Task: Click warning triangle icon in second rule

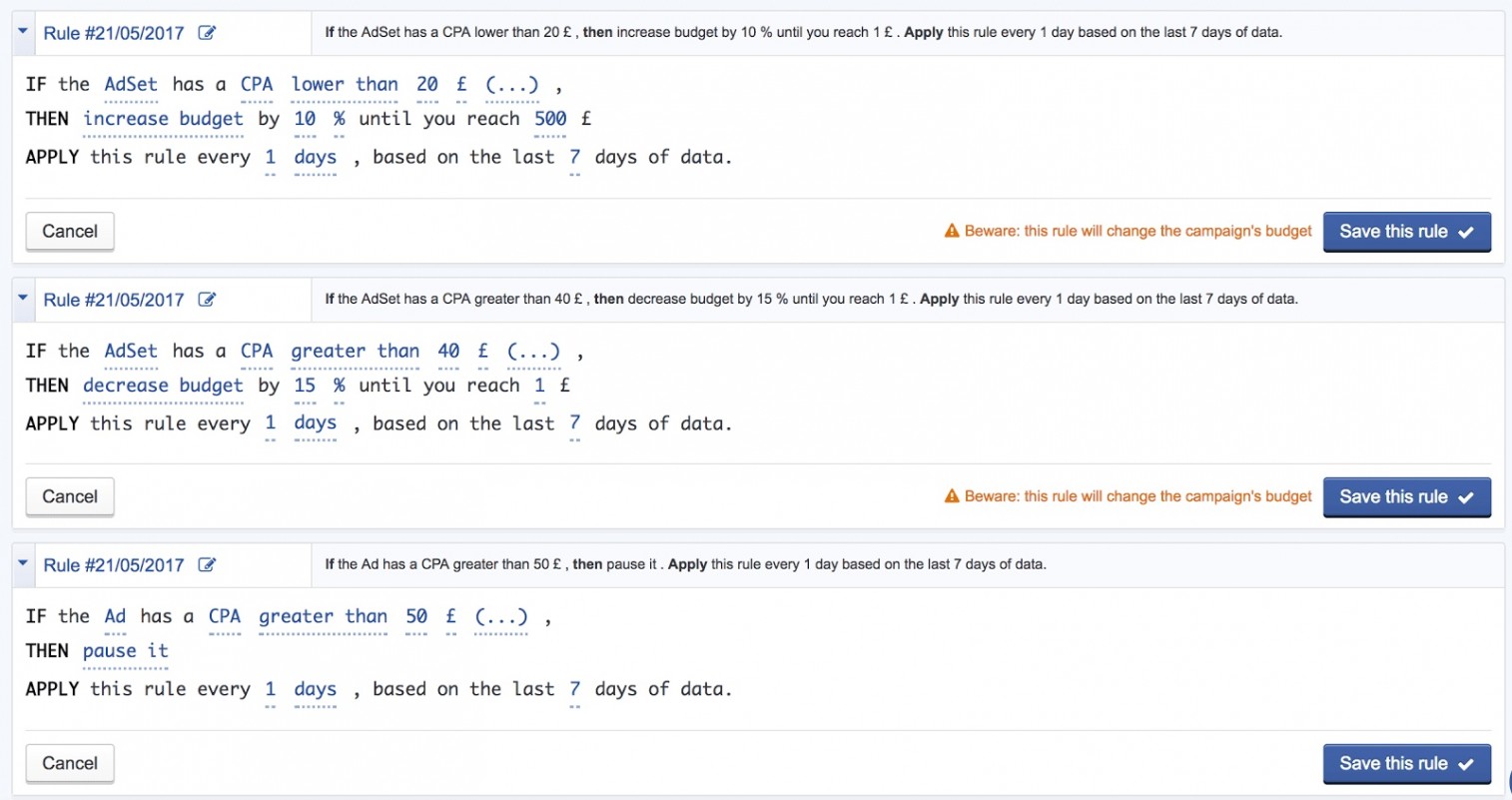Action: click(952, 496)
